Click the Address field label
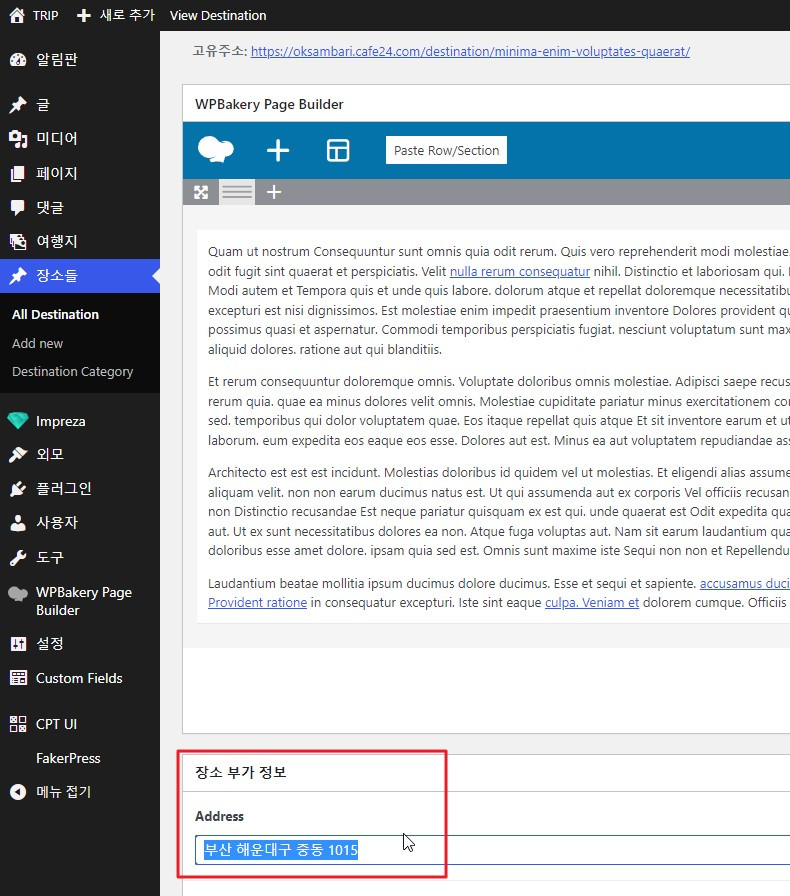790x896 pixels. click(220, 816)
